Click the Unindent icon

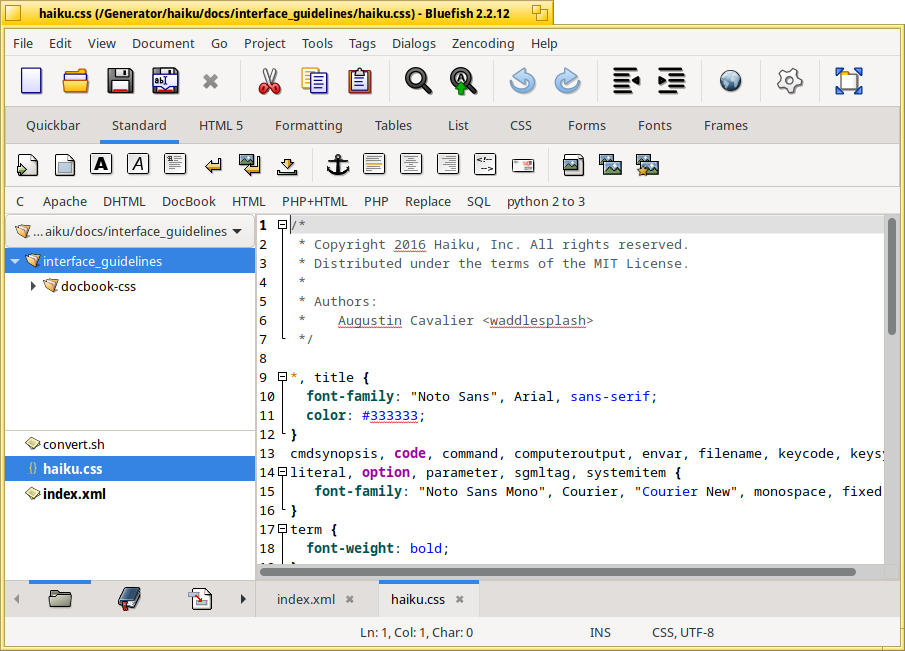tap(626, 81)
